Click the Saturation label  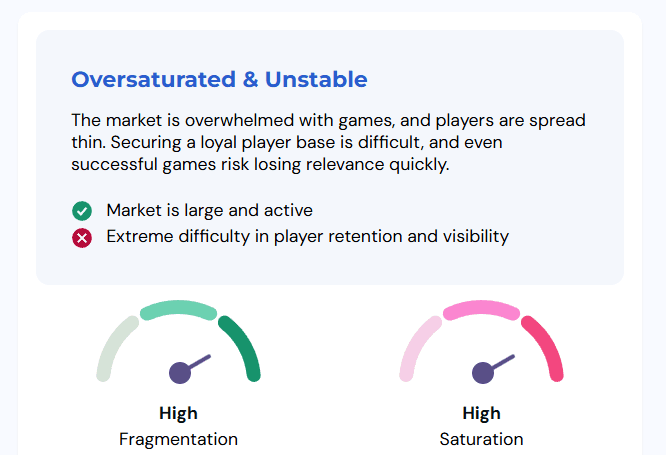(x=481, y=439)
